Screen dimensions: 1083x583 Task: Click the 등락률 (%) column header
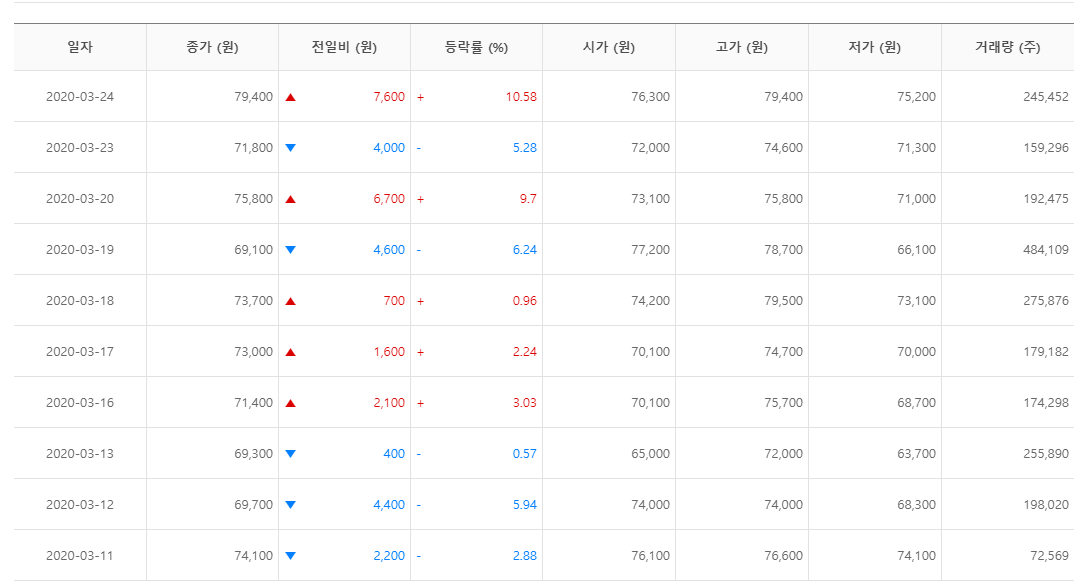(476, 47)
